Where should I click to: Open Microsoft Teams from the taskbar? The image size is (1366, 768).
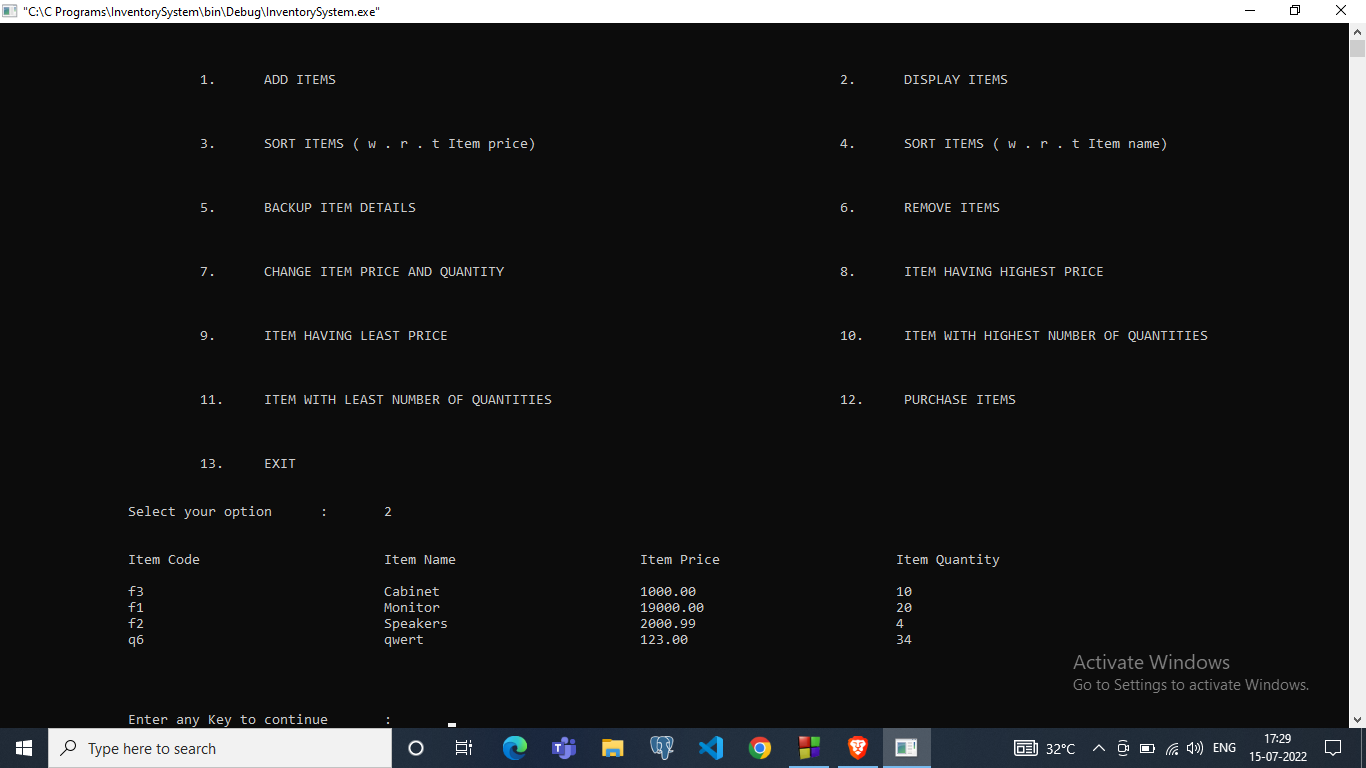point(563,747)
